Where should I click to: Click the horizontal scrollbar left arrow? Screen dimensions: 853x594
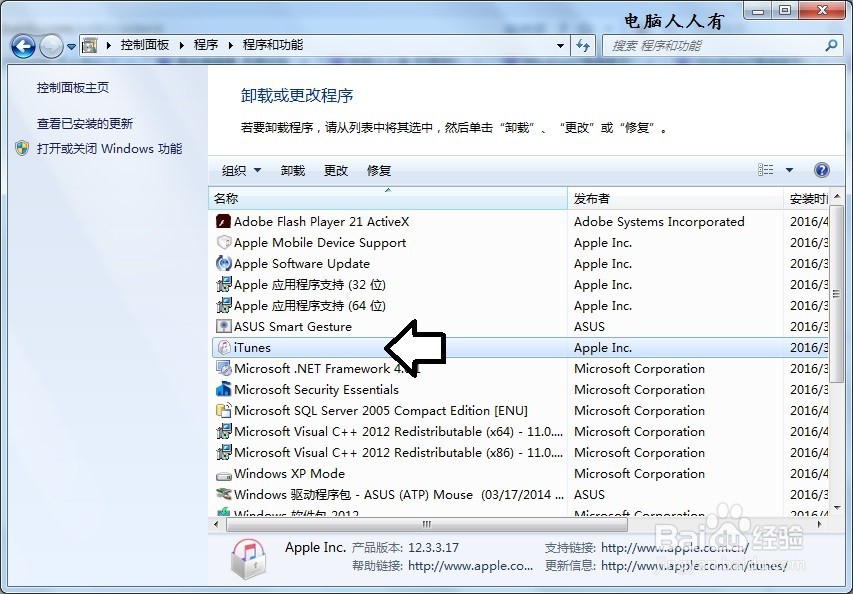pos(216,524)
